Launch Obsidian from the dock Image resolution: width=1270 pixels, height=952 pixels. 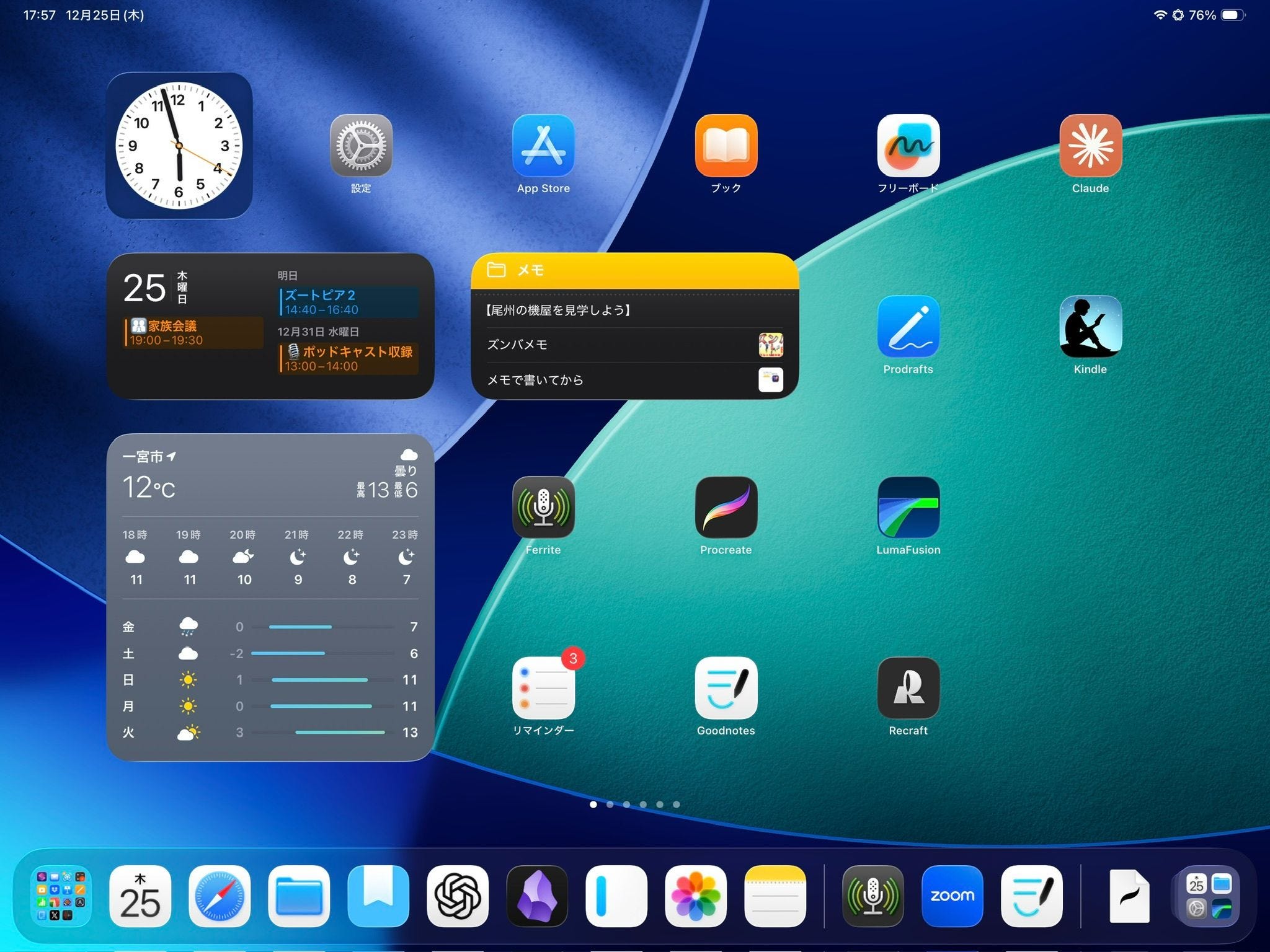(537, 896)
